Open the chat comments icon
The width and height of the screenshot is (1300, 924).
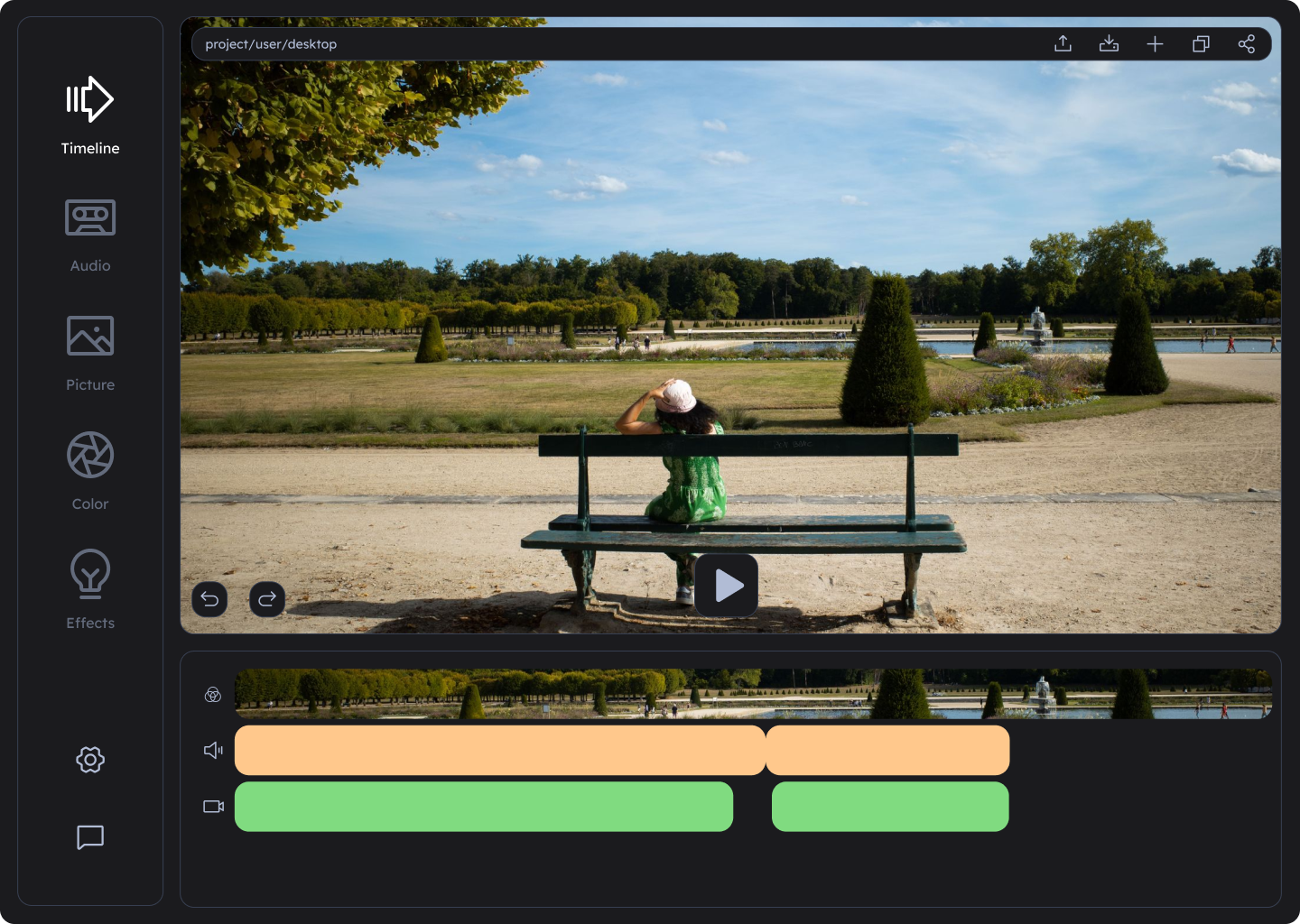90,837
